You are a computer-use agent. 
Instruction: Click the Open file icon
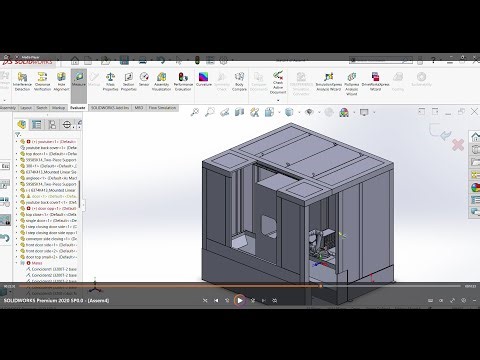tap(105, 61)
